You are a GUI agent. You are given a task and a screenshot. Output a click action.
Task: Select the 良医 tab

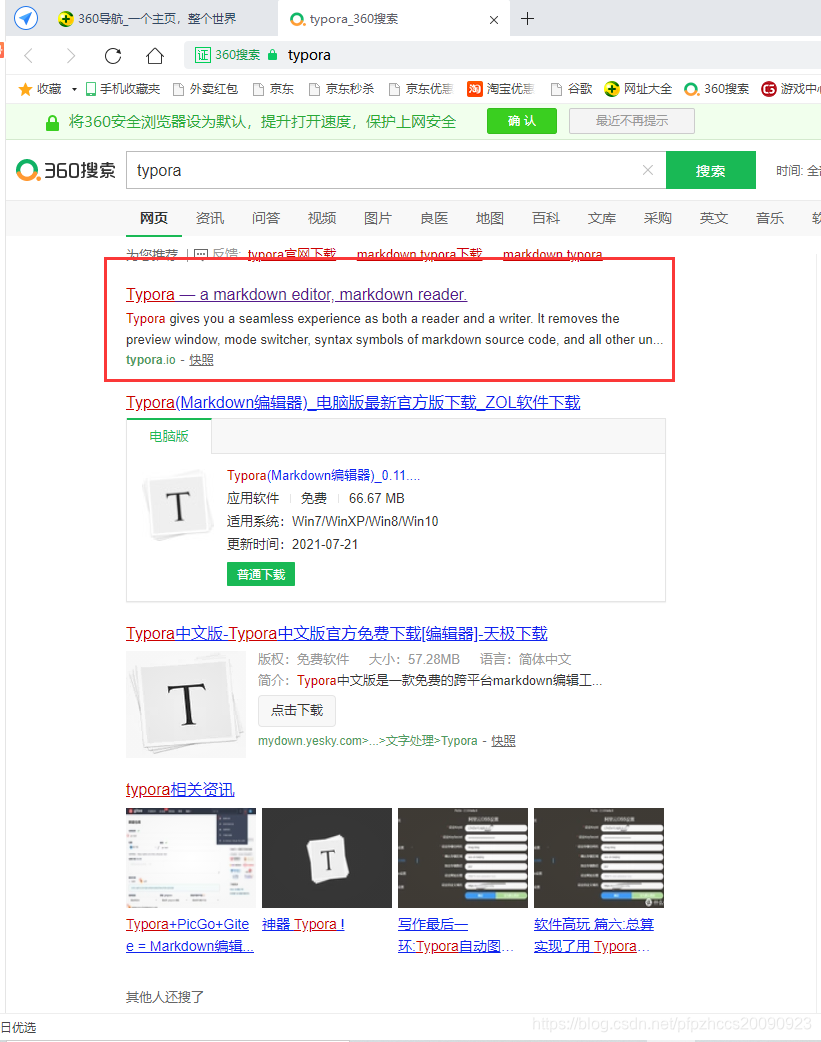pyautogui.click(x=434, y=219)
